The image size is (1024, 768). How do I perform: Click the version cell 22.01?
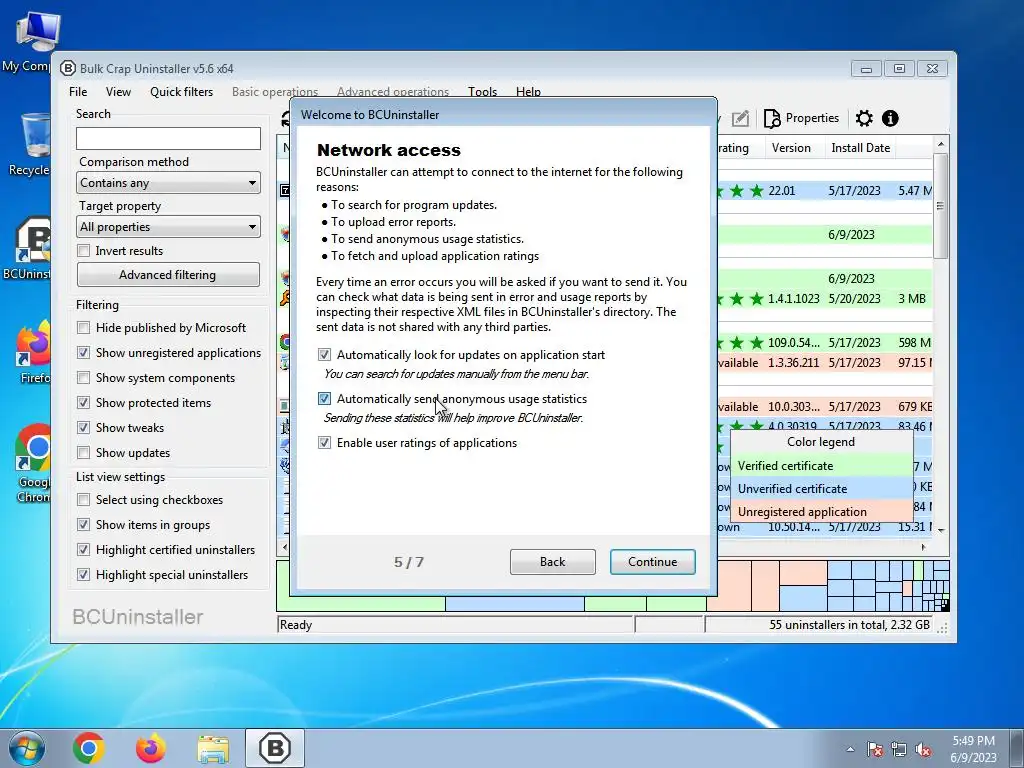[782, 191]
